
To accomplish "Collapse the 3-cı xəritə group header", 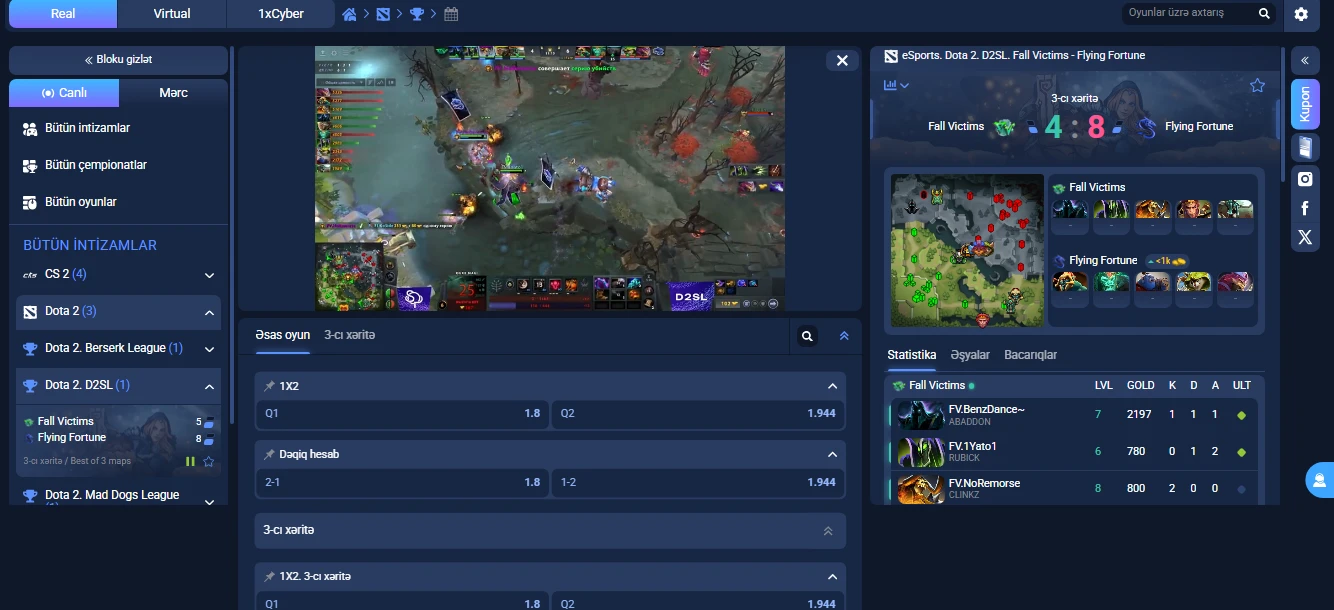I will pyautogui.click(x=827, y=530).
